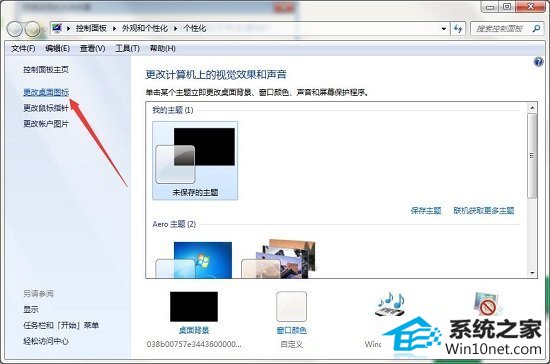Open the 查看(V) menu
Image resolution: width=550 pixels, height=364 pixels.
pos(93,48)
